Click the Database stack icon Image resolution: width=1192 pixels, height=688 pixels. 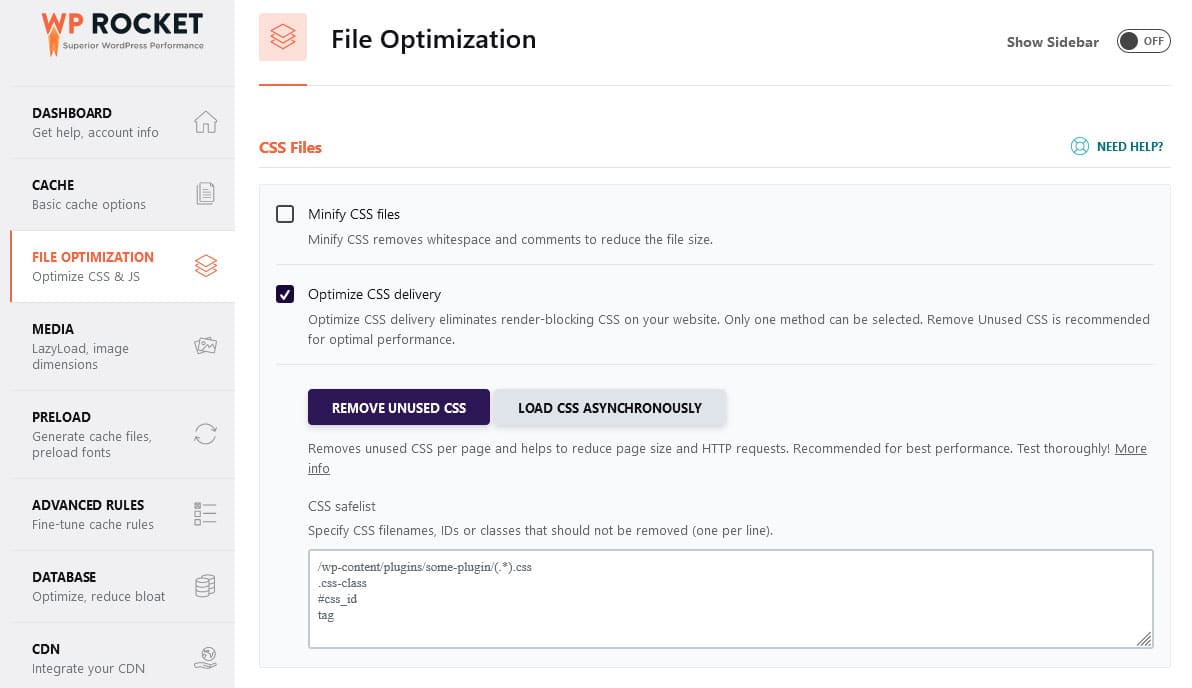[x=205, y=586]
